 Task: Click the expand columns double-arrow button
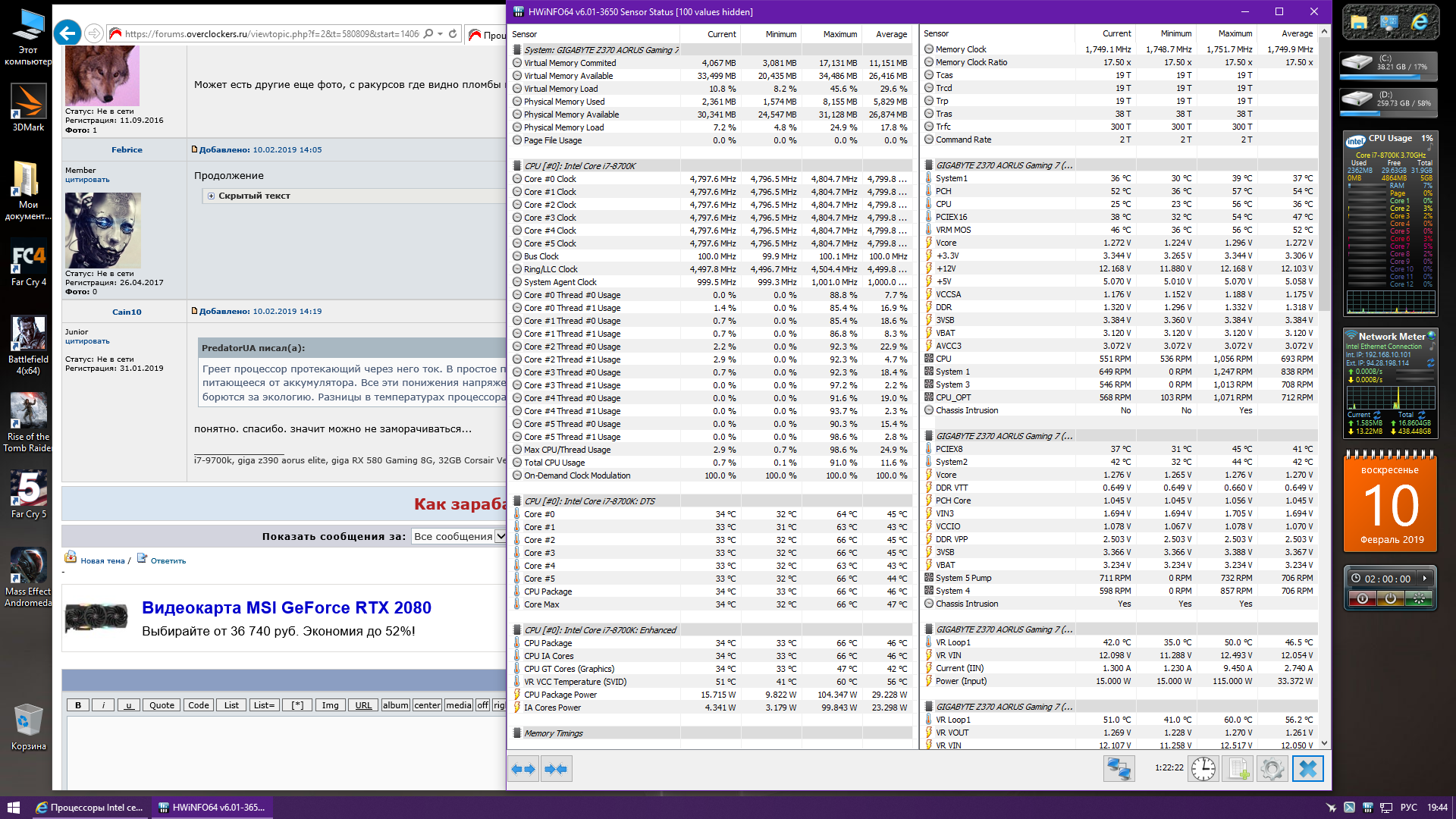click(523, 769)
